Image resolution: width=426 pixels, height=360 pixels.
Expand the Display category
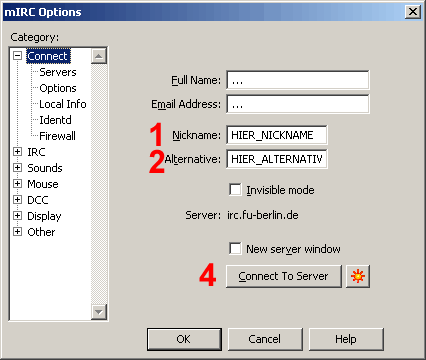(x=17, y=216)
